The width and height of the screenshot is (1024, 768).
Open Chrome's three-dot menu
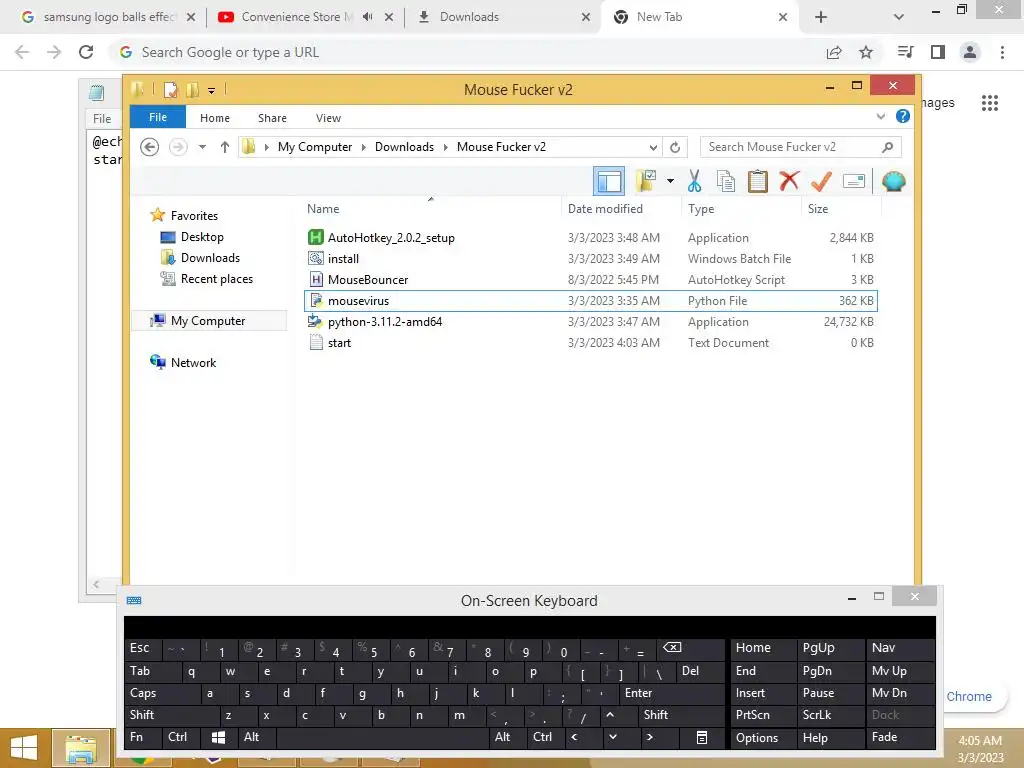pyautogui.click(x=1002, y=52)
